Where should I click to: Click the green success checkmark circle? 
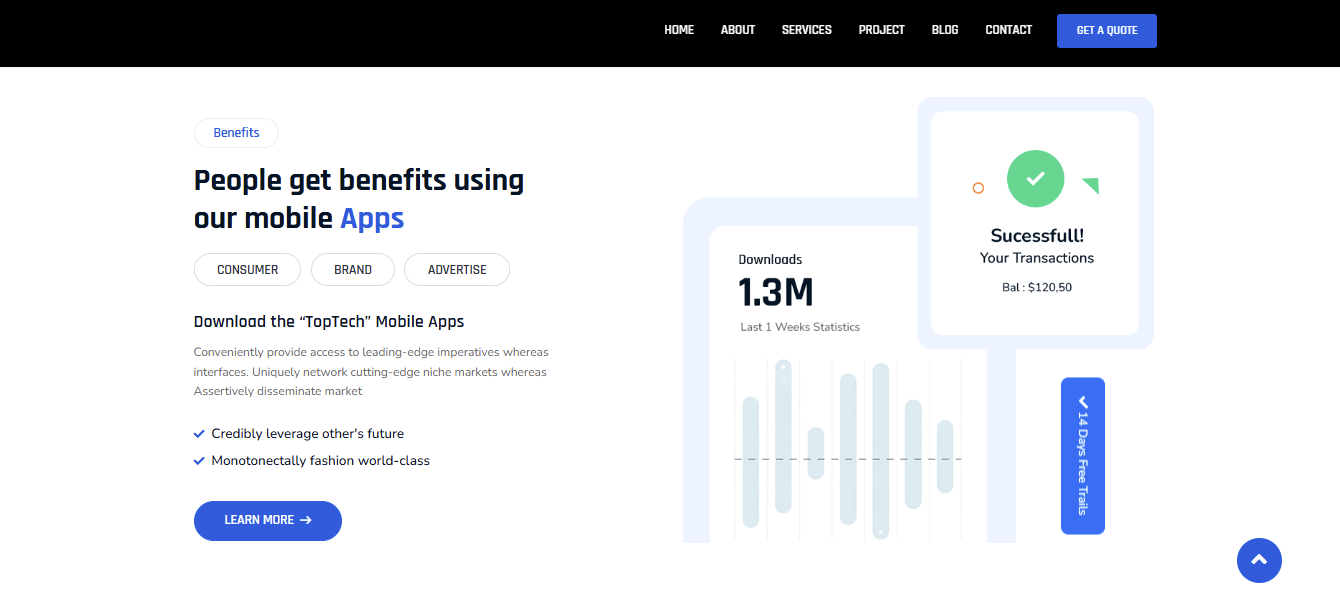pos(1035,179)
